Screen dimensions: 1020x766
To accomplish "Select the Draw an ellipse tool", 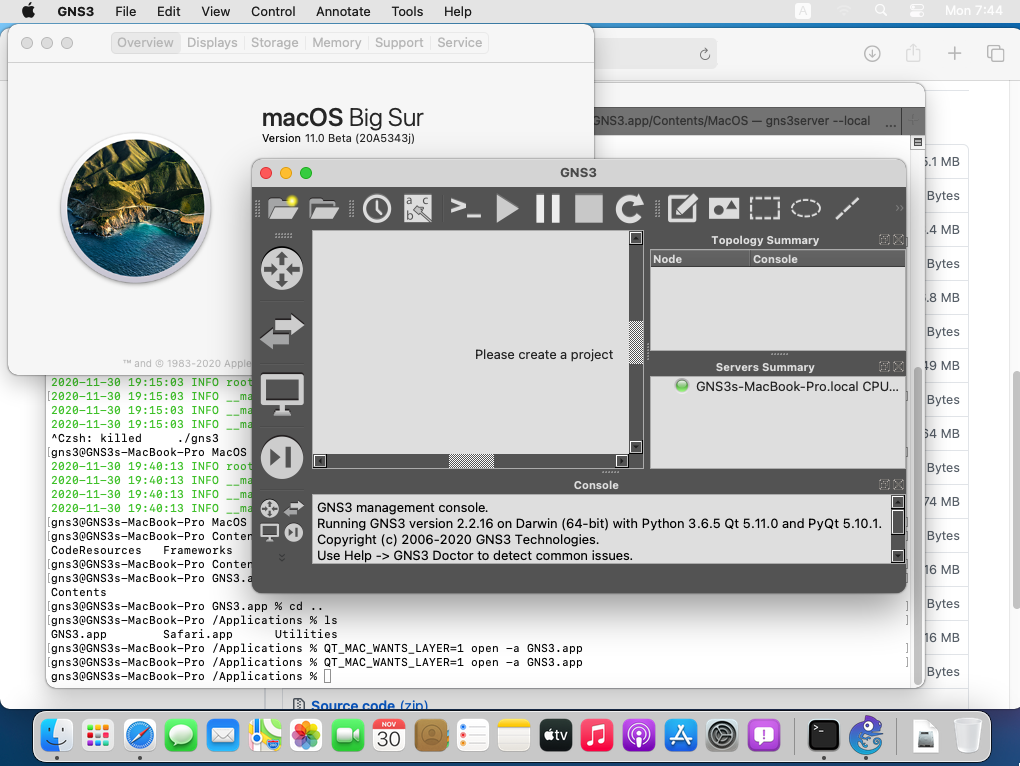I will 805,208.
